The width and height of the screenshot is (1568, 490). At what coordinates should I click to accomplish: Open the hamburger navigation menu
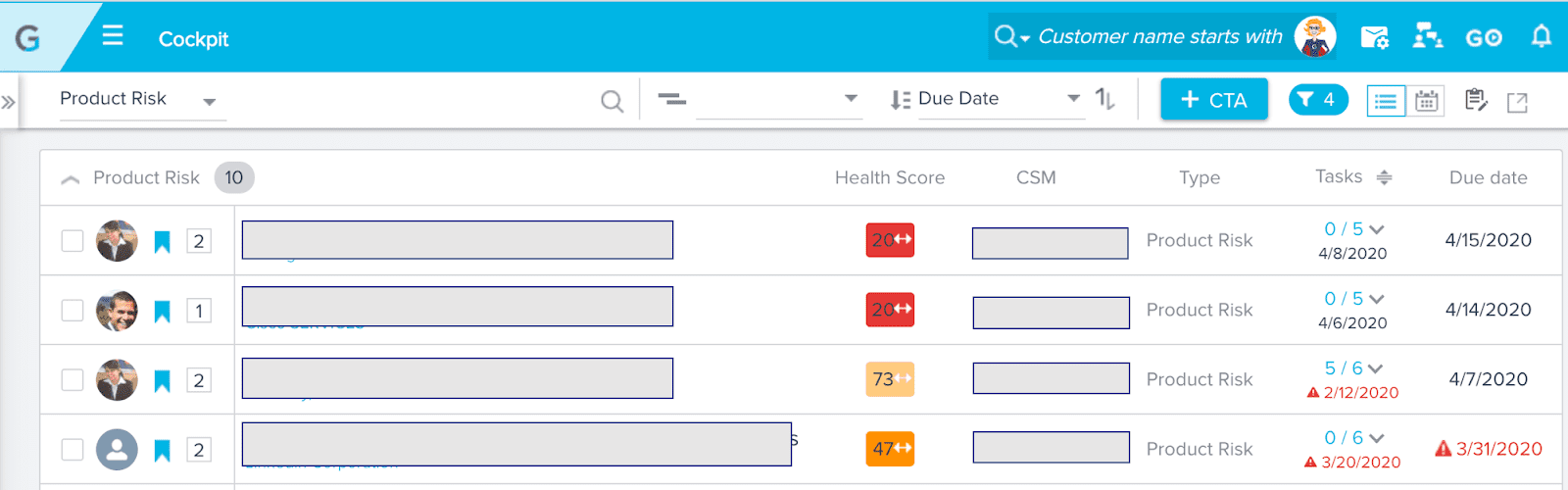tap(113, 36)
